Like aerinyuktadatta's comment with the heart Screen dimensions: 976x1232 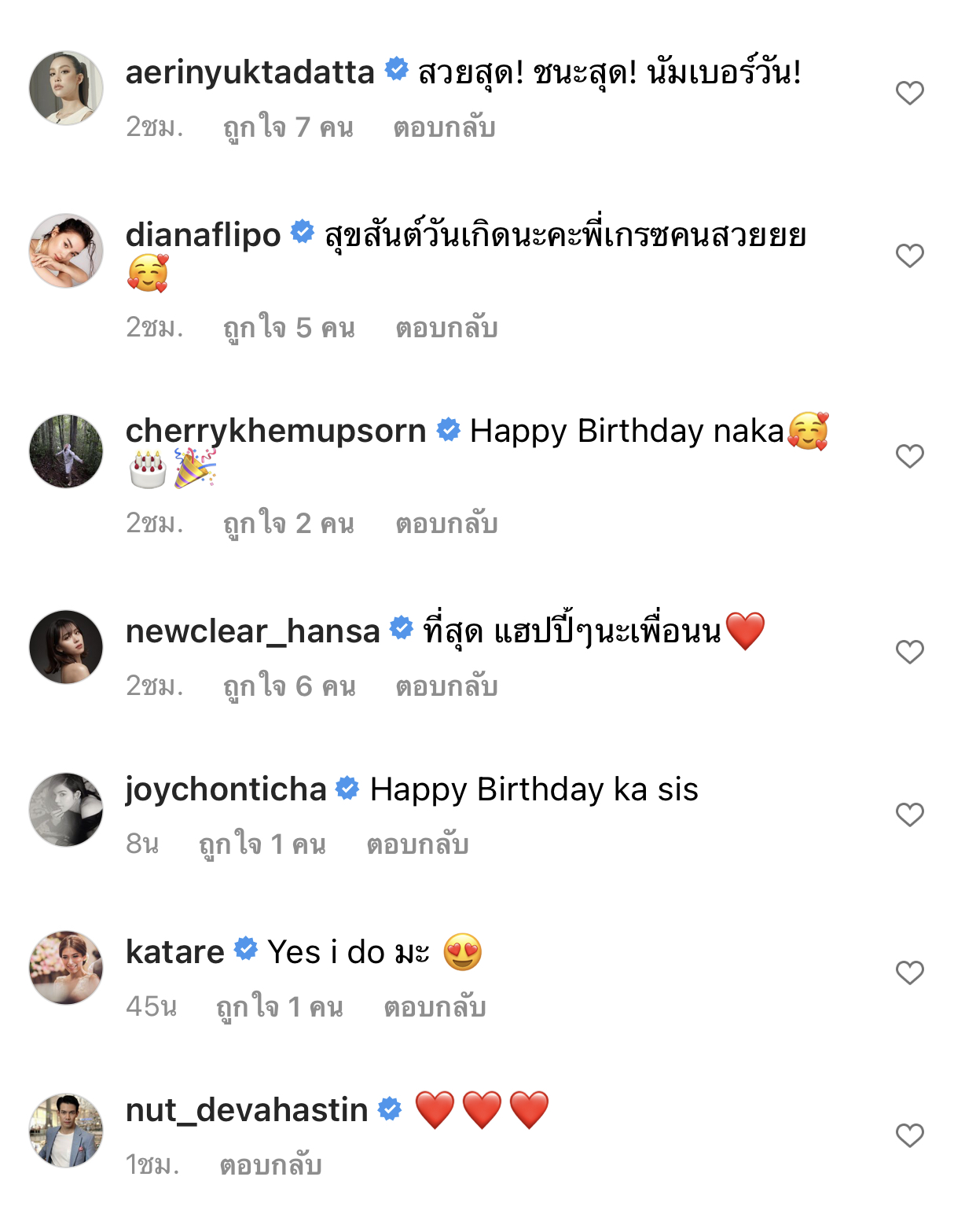909,93
